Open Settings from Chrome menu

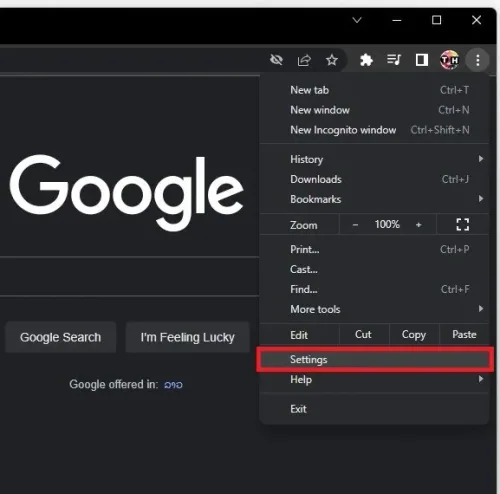pos(374,359)
